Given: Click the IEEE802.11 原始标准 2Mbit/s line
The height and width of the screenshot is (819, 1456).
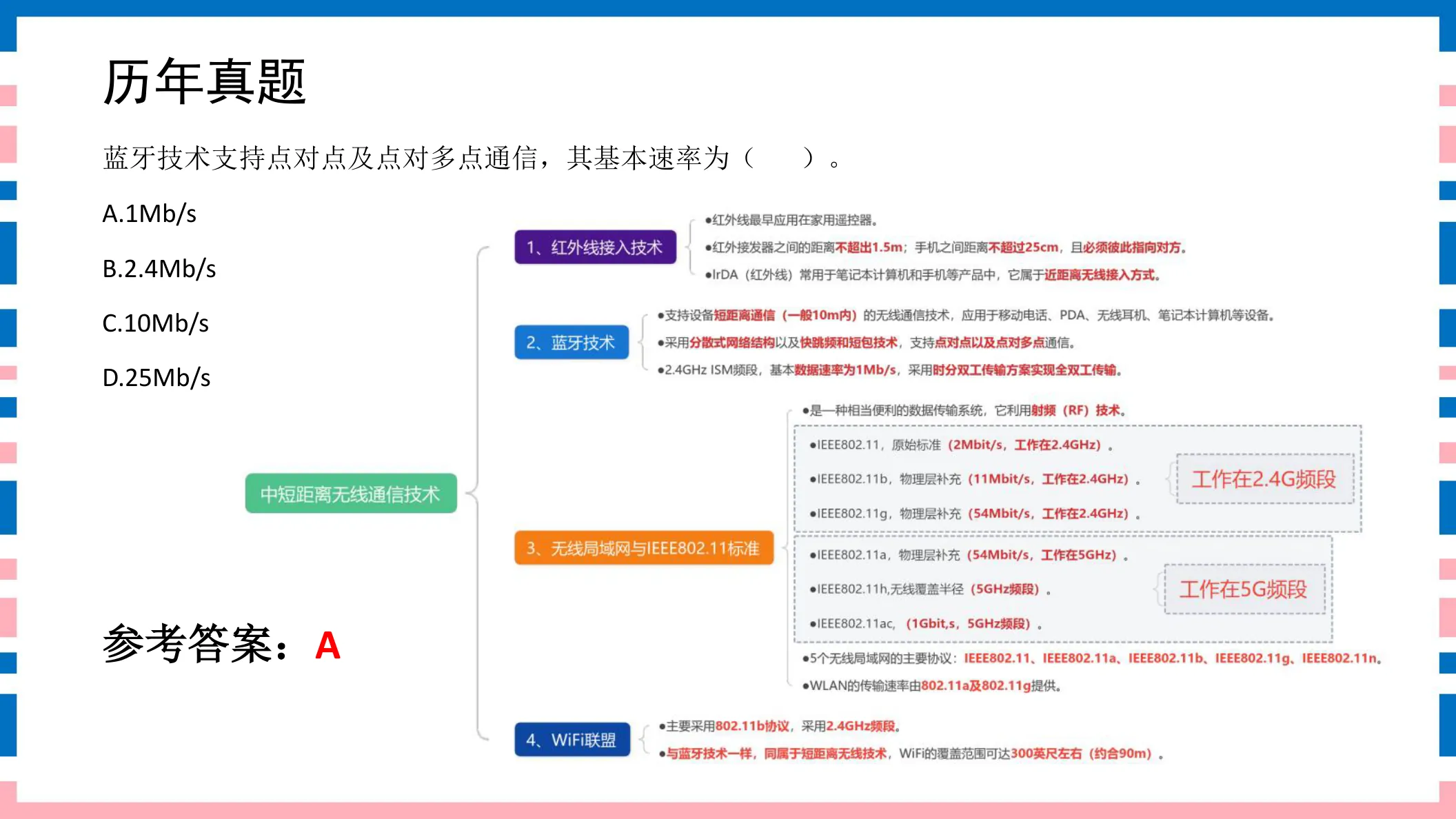Looking at the screenshot, I should pos(961,445).
